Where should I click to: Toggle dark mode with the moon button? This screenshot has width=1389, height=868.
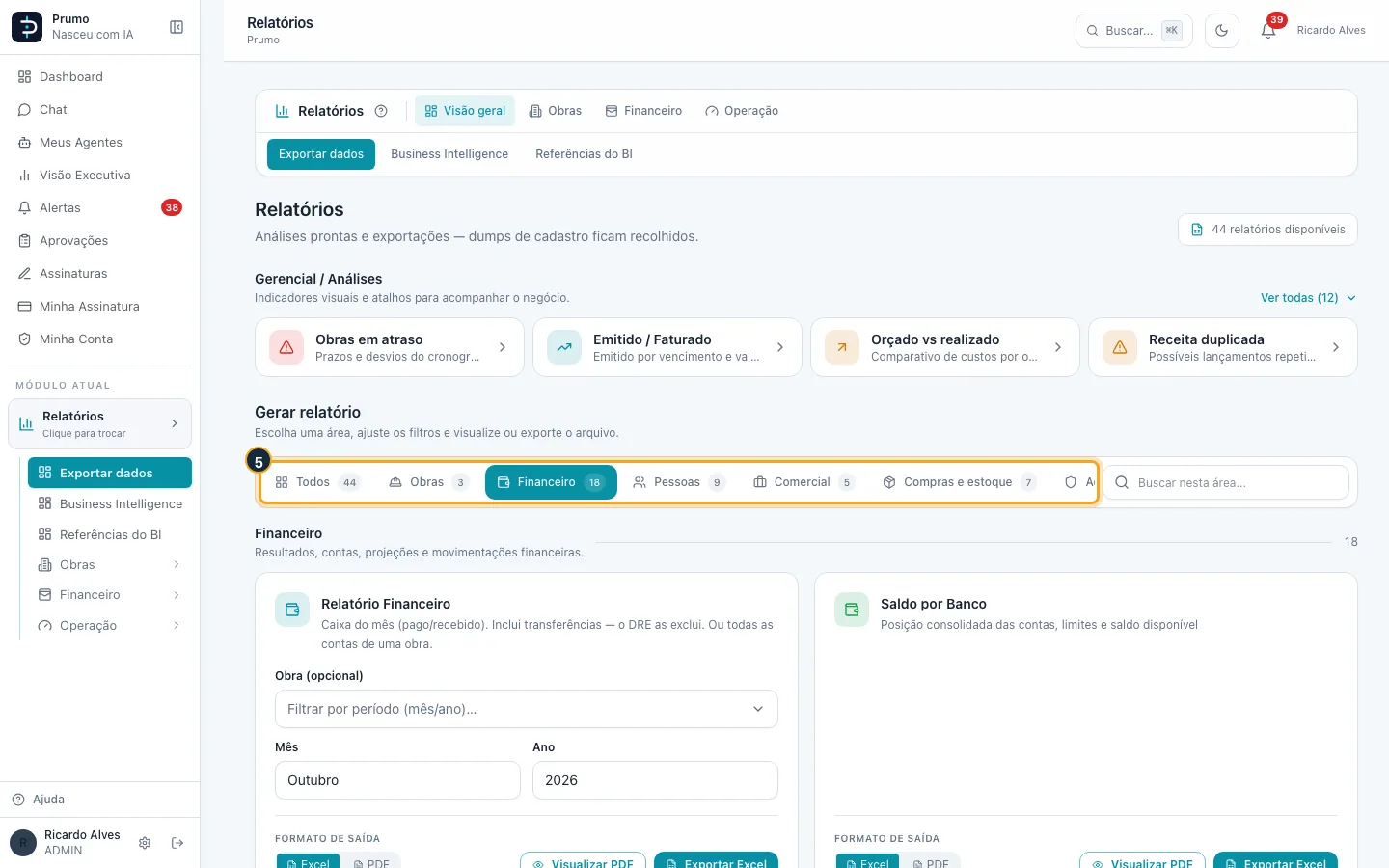pos(1222,31)
